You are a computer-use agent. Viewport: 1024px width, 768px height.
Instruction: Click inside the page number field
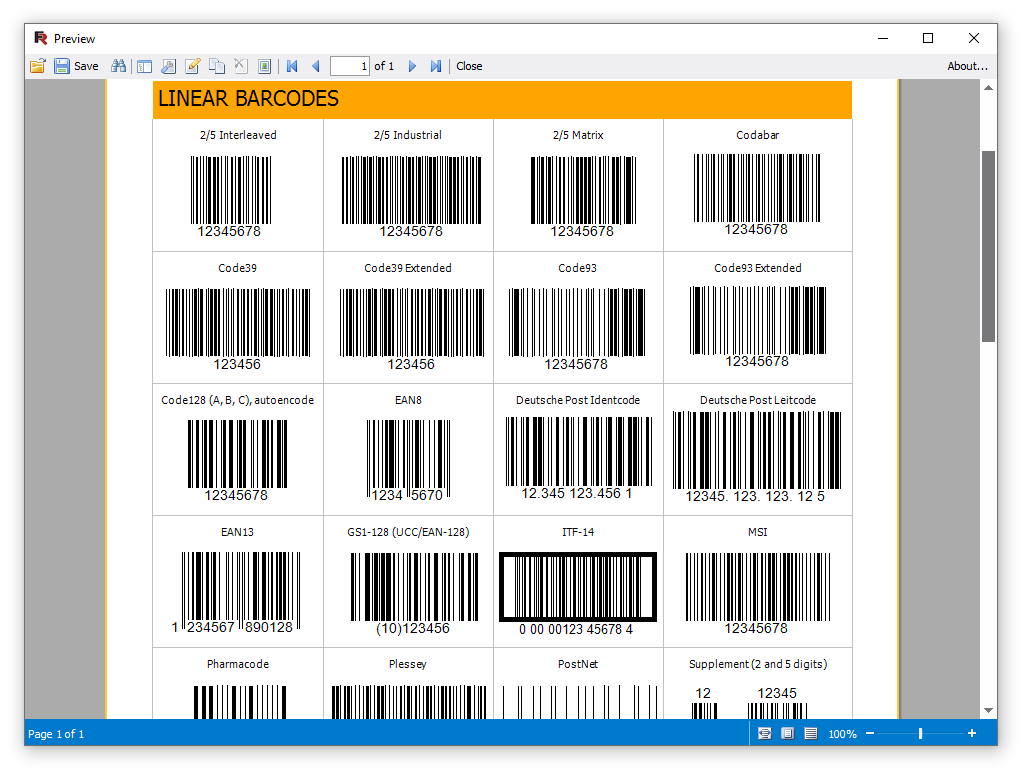click(x=350, y=66)
